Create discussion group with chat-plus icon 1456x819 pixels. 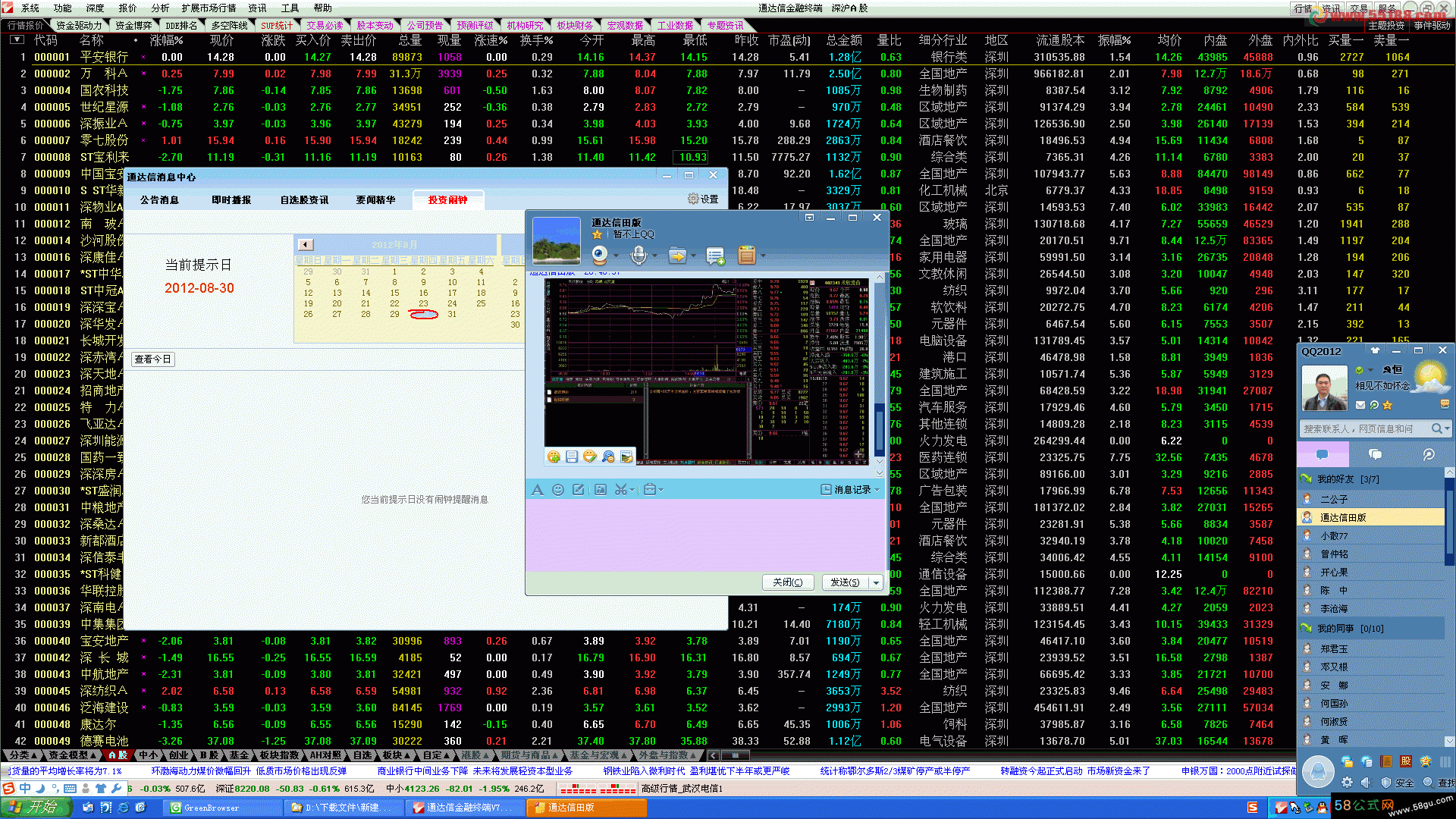pos(715,256)
